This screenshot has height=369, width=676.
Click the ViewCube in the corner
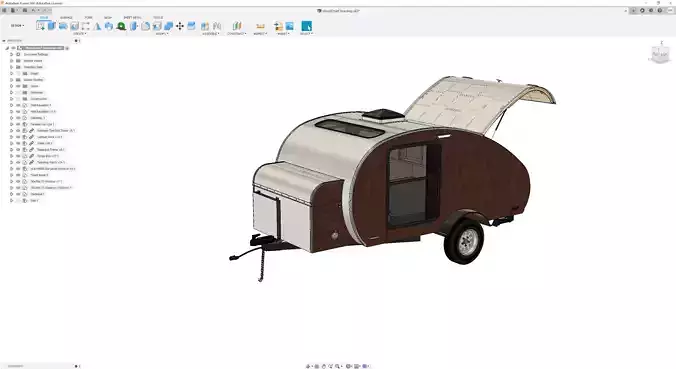[660, 54]
